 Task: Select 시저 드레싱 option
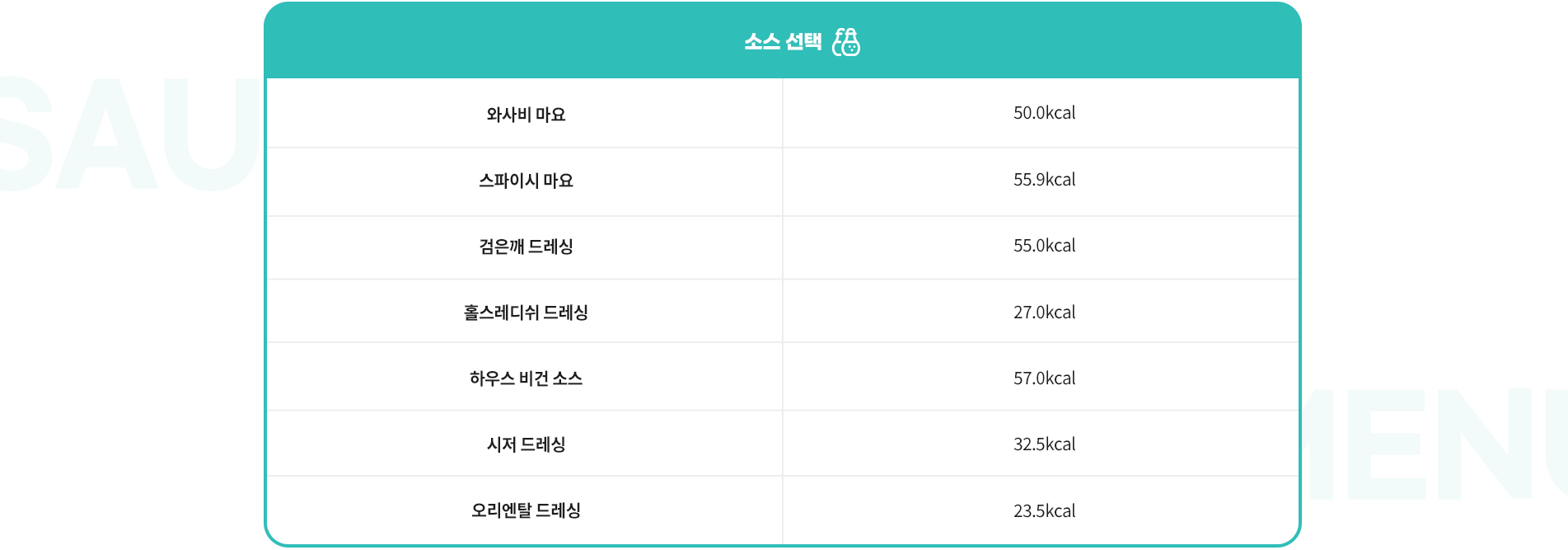[526, 444]
